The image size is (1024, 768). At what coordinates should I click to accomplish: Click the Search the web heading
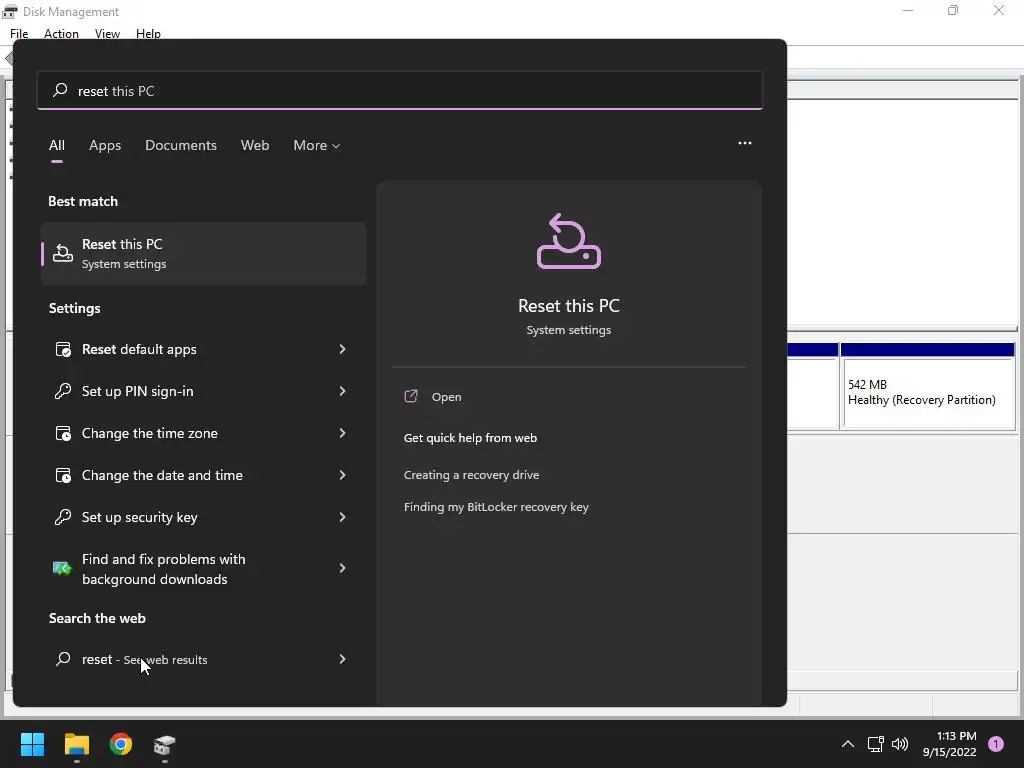pos(97,618)
